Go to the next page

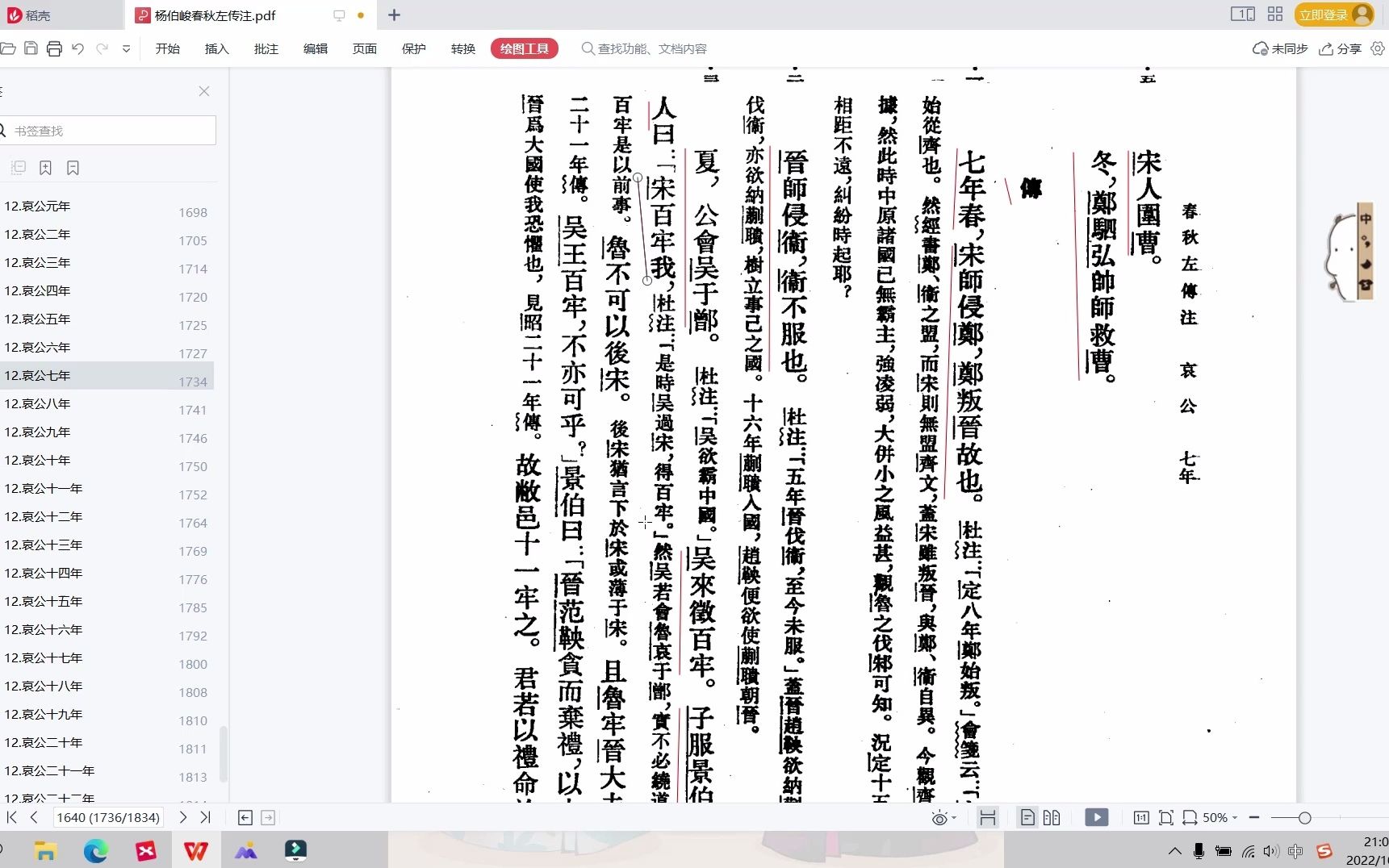(x=183, y=817)
